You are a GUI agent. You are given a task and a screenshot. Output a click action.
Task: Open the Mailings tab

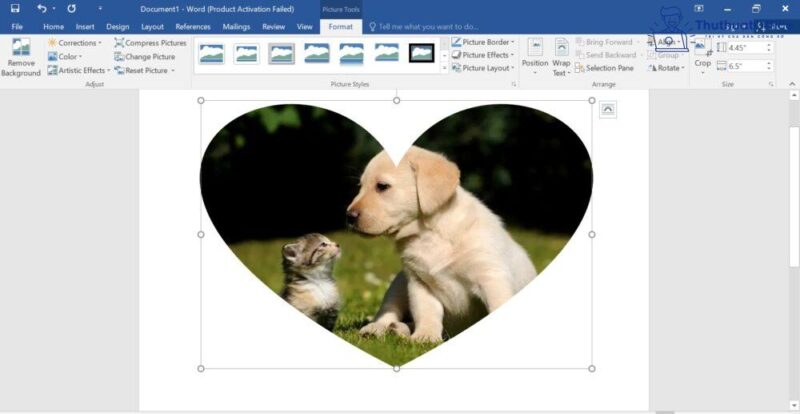coord(236,27)
